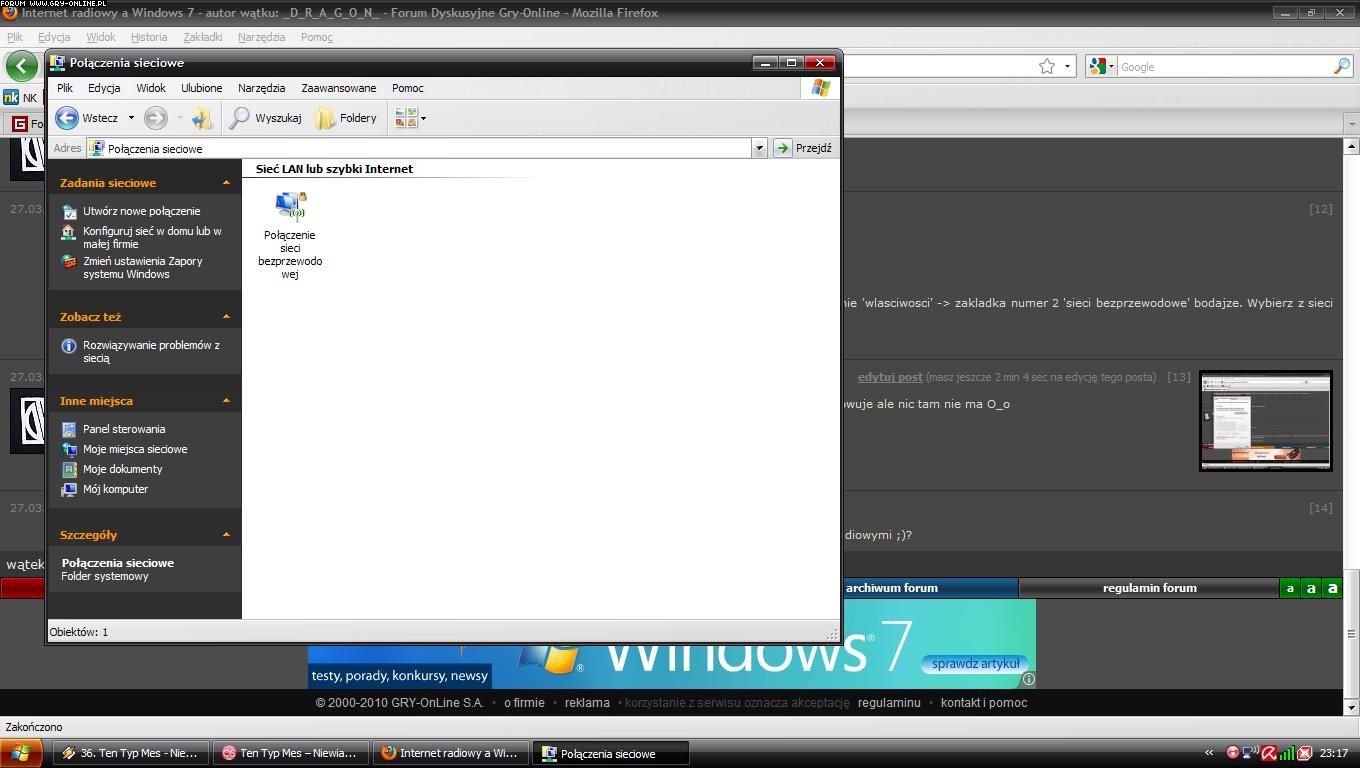This screenshot has height=768, width=1360.
Task: Click the screenshot thumbnail in forum post
Action: [x=1265, y=421]
